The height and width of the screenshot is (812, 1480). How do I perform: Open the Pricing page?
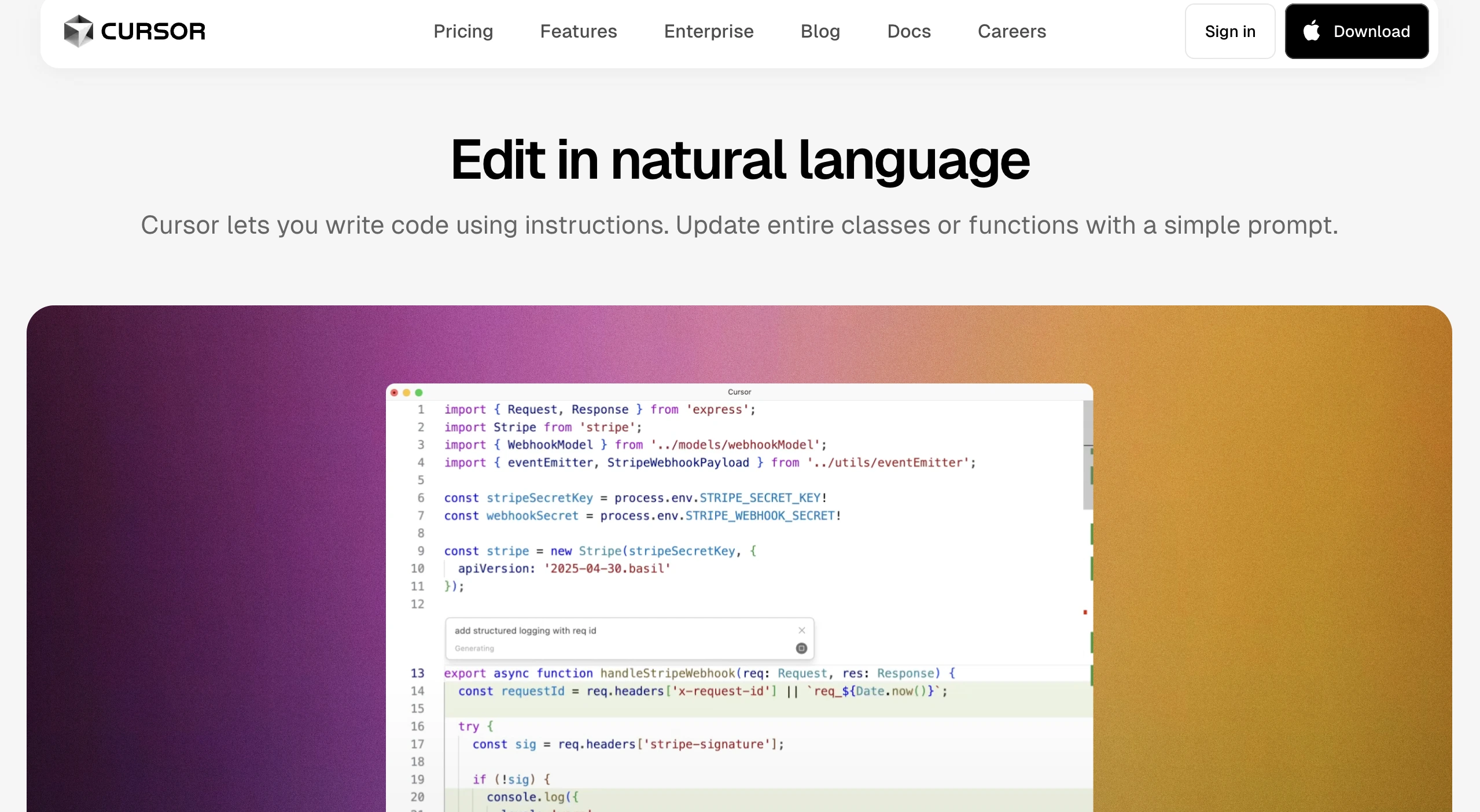463,31
